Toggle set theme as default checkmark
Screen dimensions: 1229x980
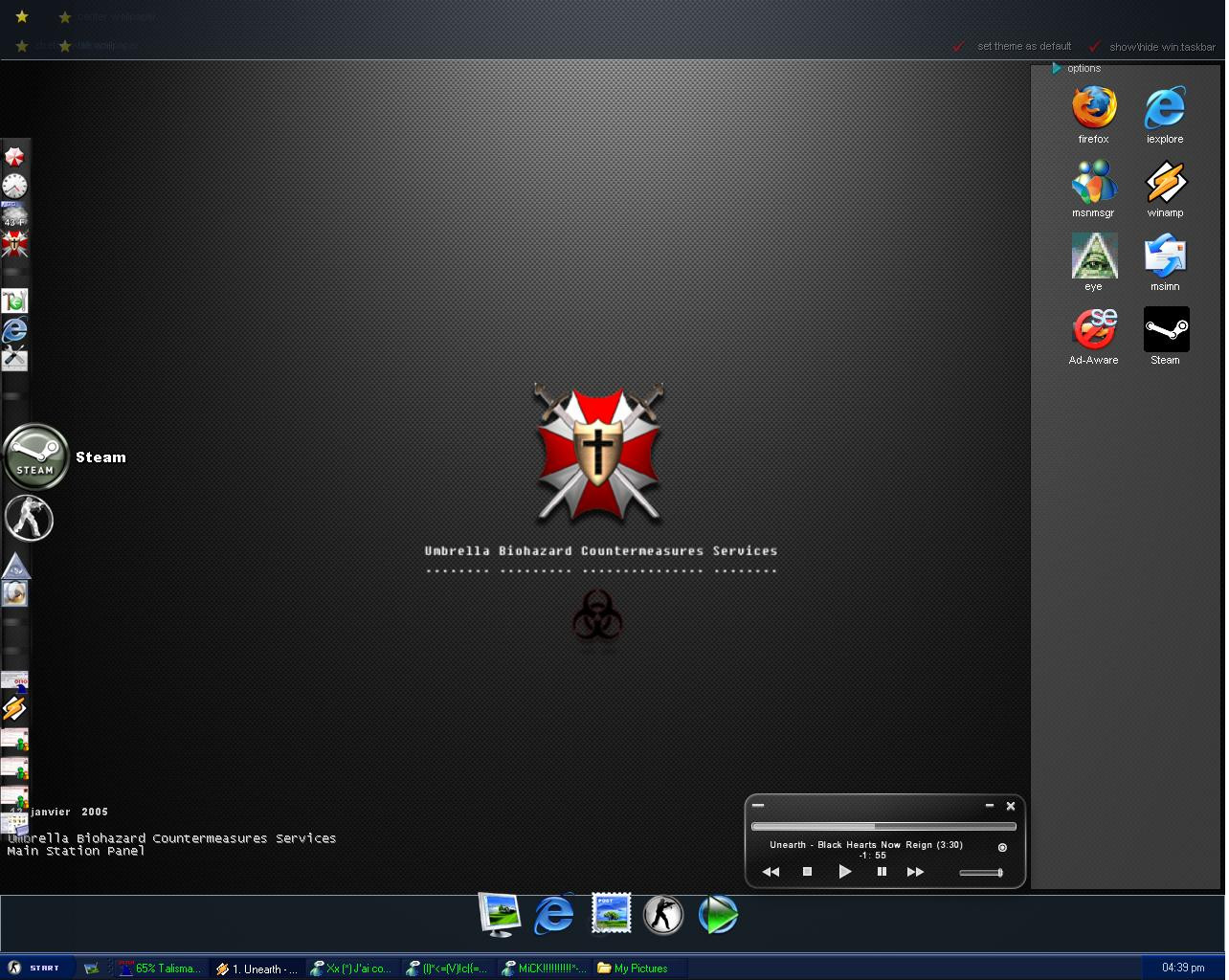click(x=958, y=46)
